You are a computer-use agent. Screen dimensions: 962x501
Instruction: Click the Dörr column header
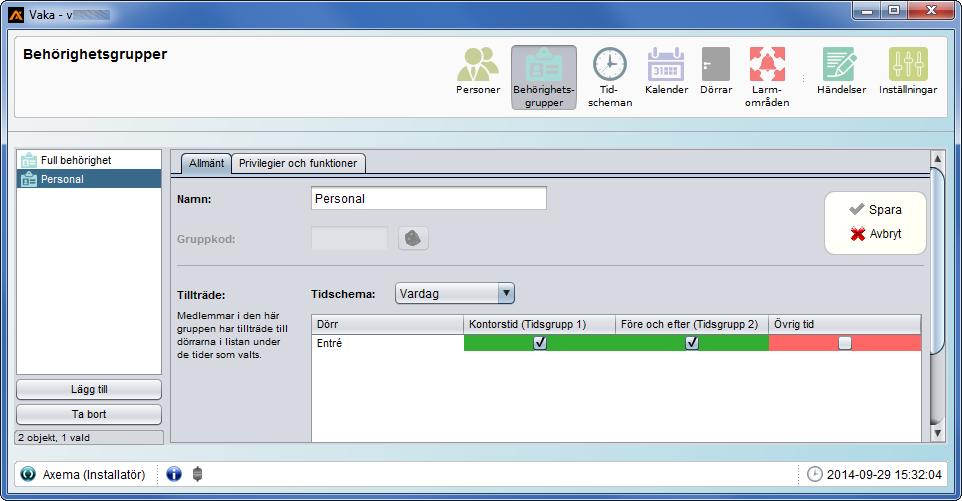tap(388, 324)
